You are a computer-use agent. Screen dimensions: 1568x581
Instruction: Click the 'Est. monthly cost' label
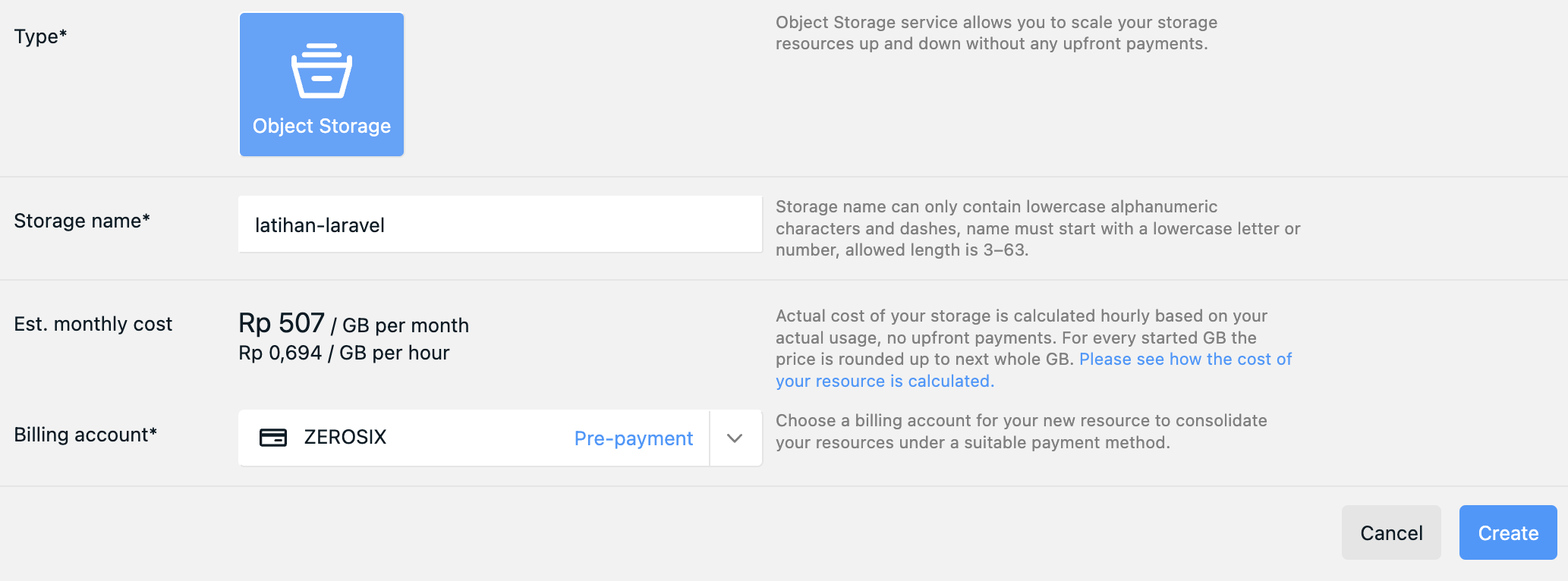[93, 324]
